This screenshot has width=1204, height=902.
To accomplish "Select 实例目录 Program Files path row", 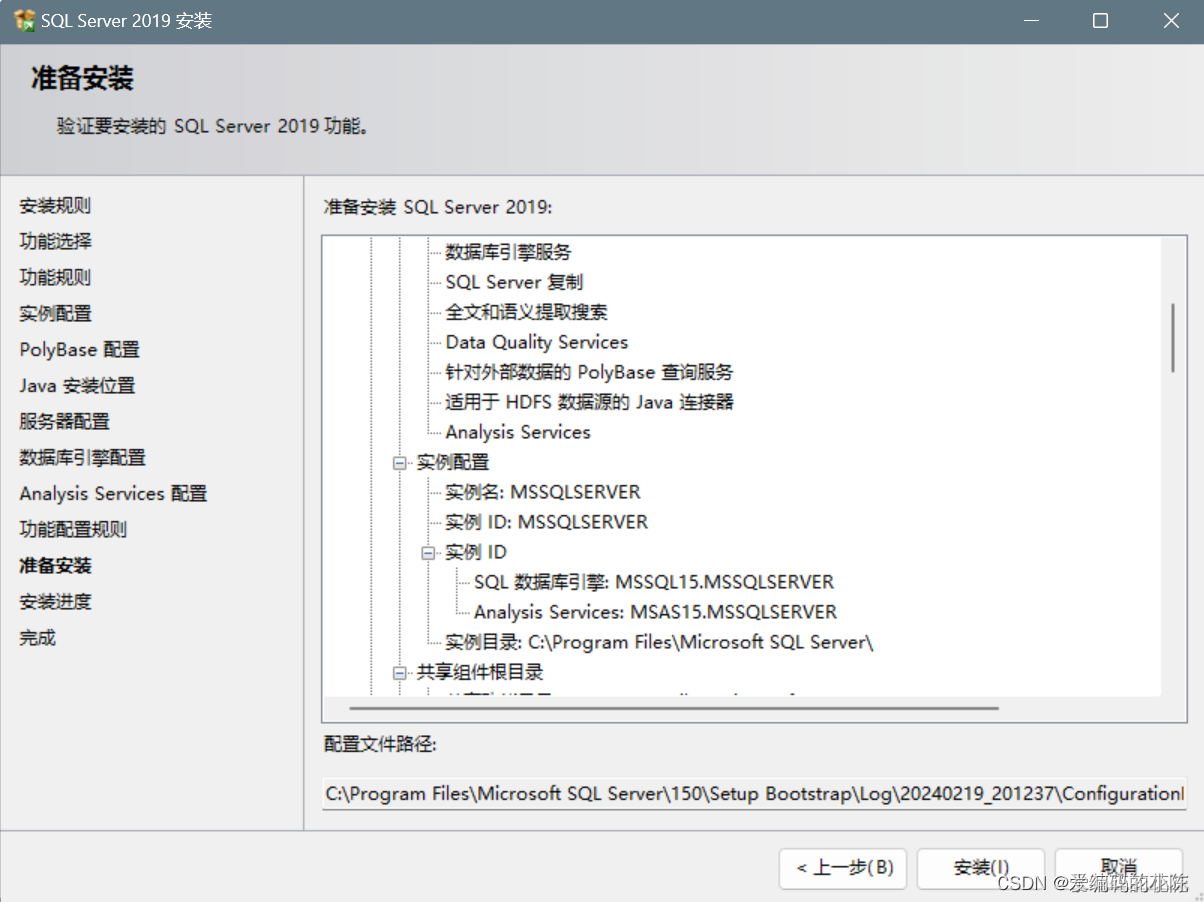I will pos(659,642).
